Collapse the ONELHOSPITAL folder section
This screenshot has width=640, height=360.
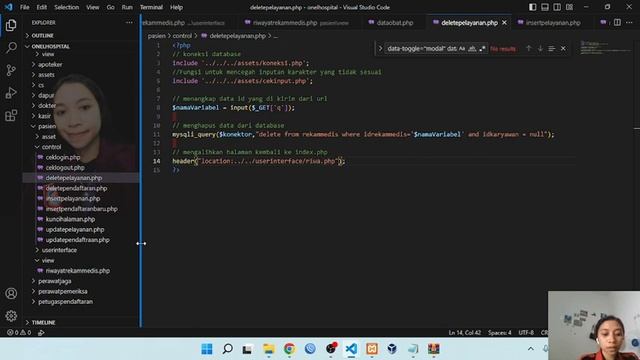(82, 46)
